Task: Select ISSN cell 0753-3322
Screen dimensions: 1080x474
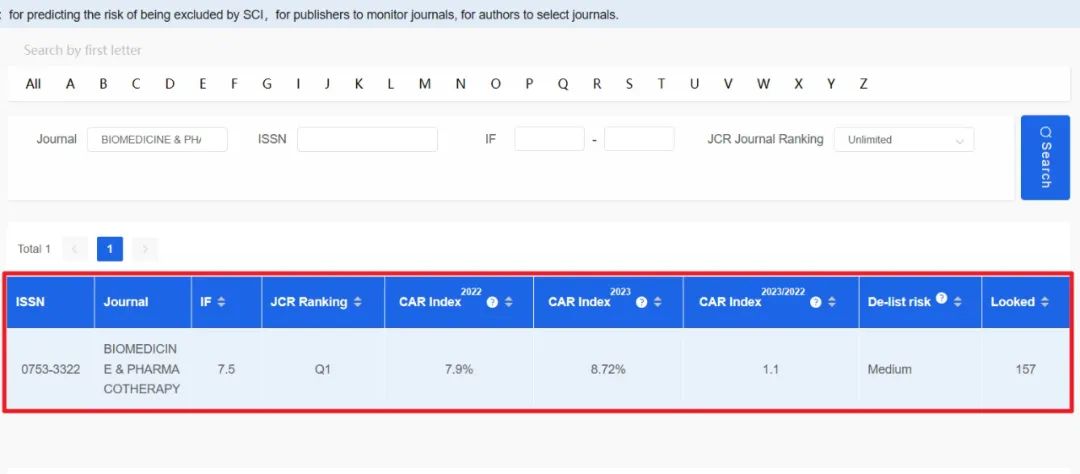Action: (51, 369)
